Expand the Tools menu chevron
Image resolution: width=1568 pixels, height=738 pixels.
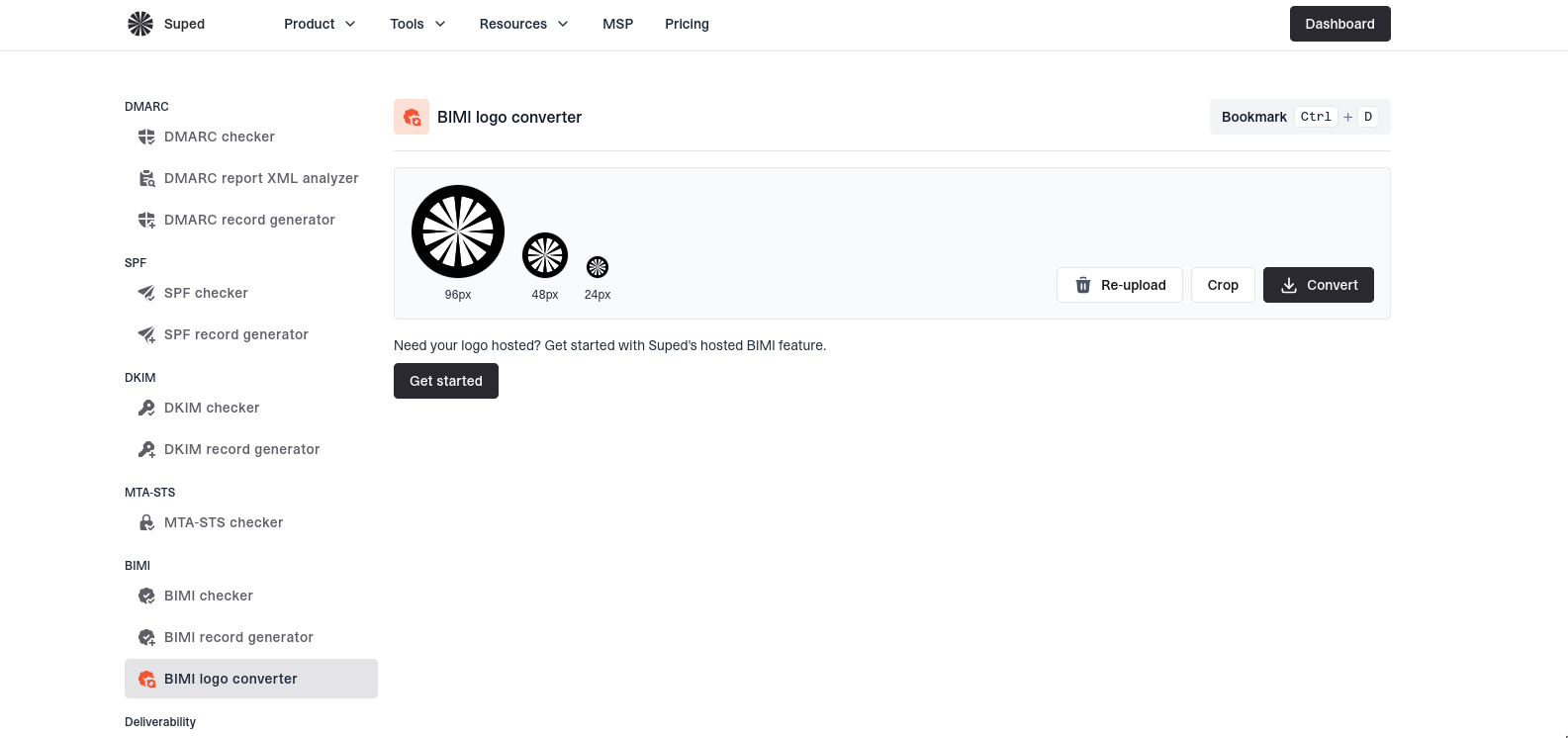pyautogui.click(x=440, y=24)
